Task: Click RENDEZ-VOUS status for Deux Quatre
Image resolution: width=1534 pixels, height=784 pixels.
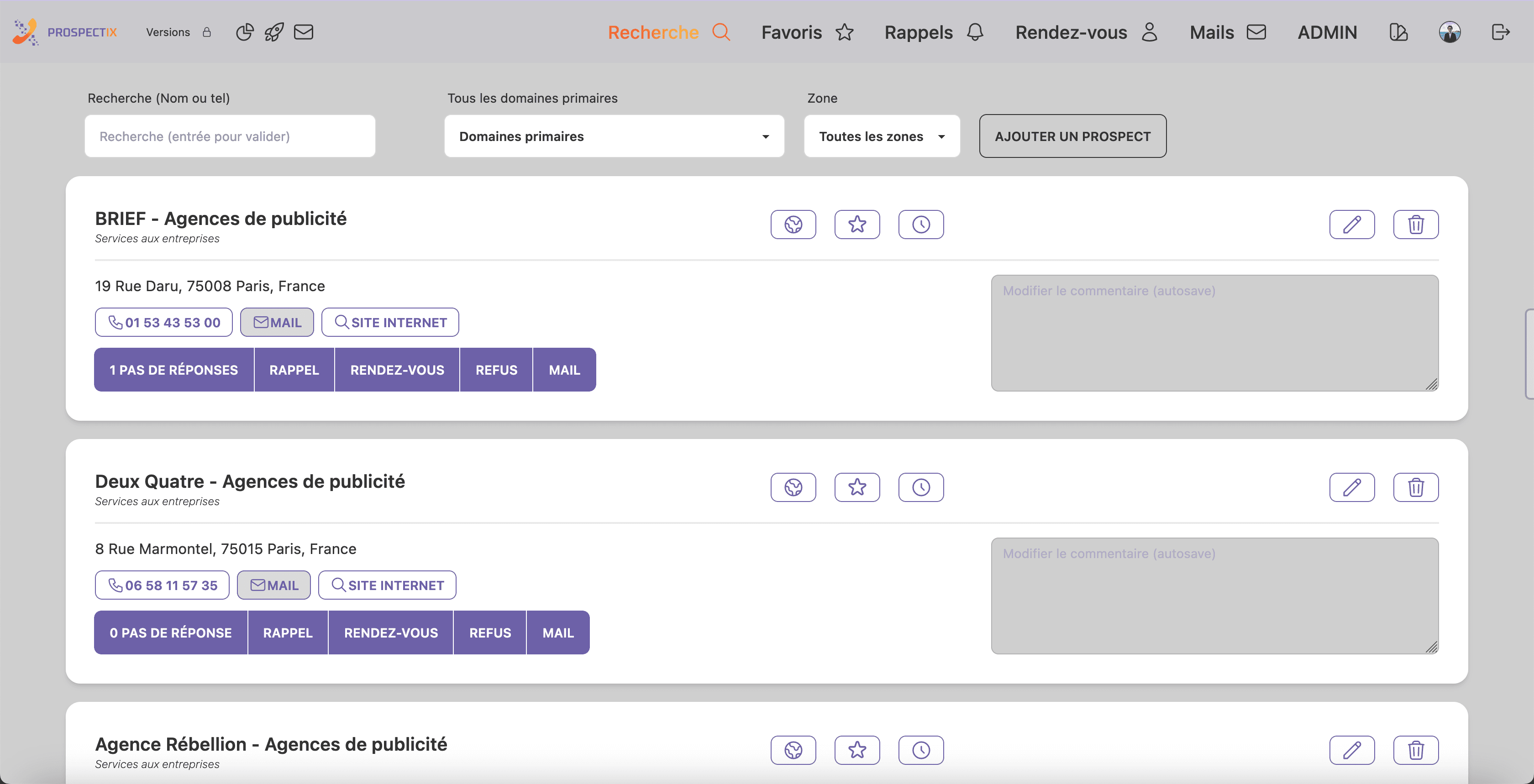Action: click(x=391, y=633)
